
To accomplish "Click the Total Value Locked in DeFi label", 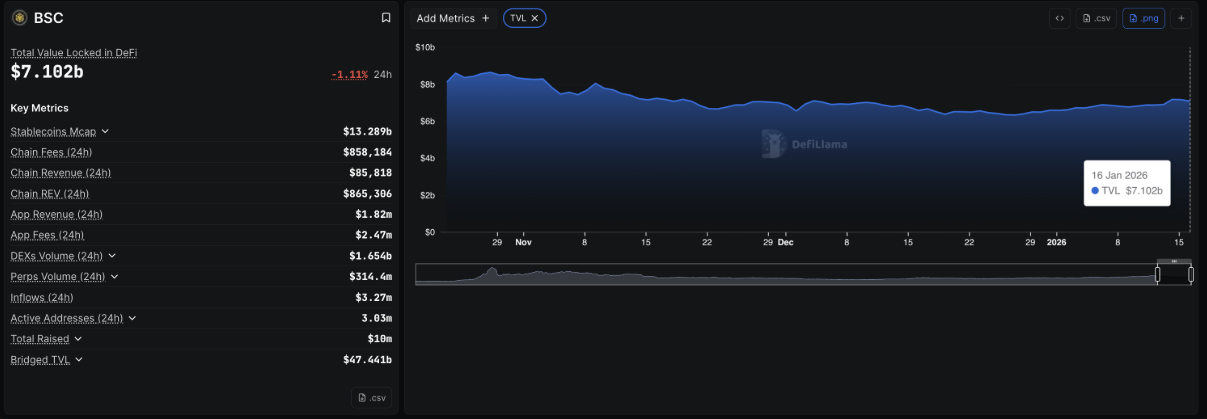I will [73, 53].
